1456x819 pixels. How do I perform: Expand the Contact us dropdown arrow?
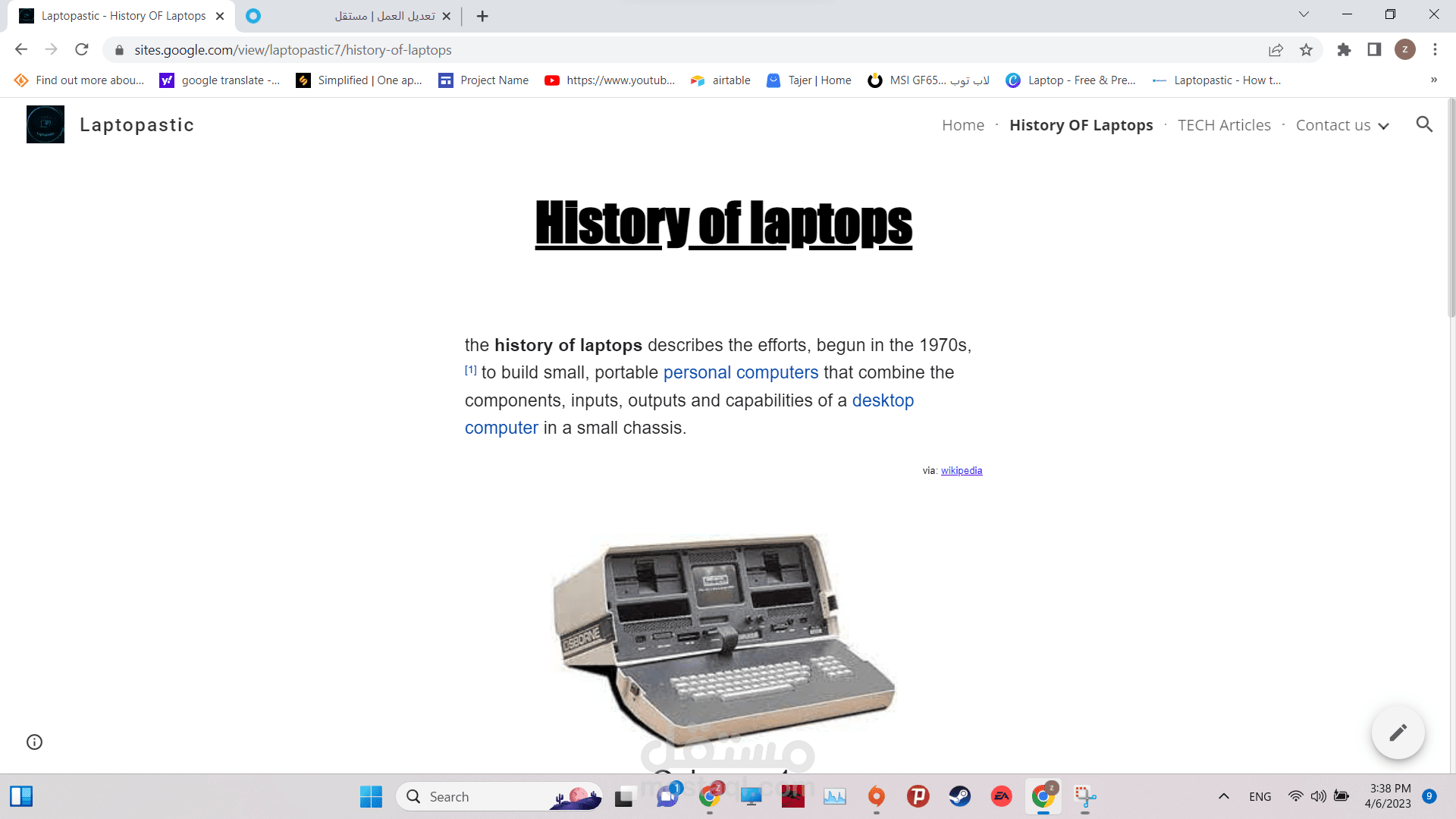pos(1384,126)
